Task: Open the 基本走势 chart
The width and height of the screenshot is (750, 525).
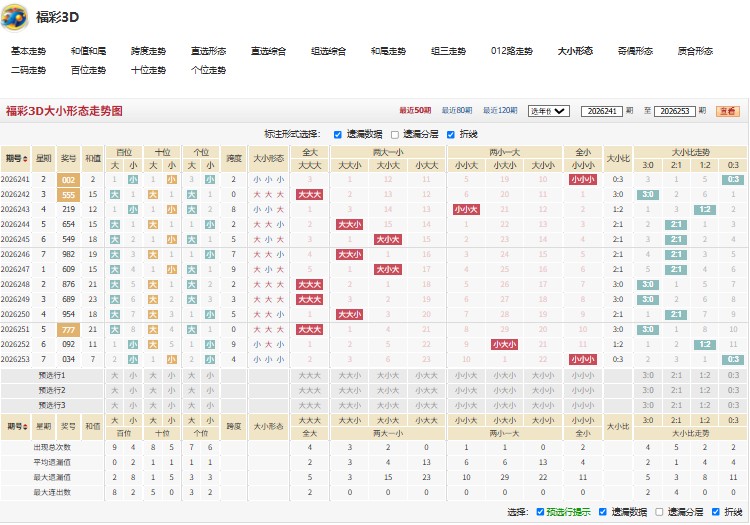Action: (x=28, y=51)
